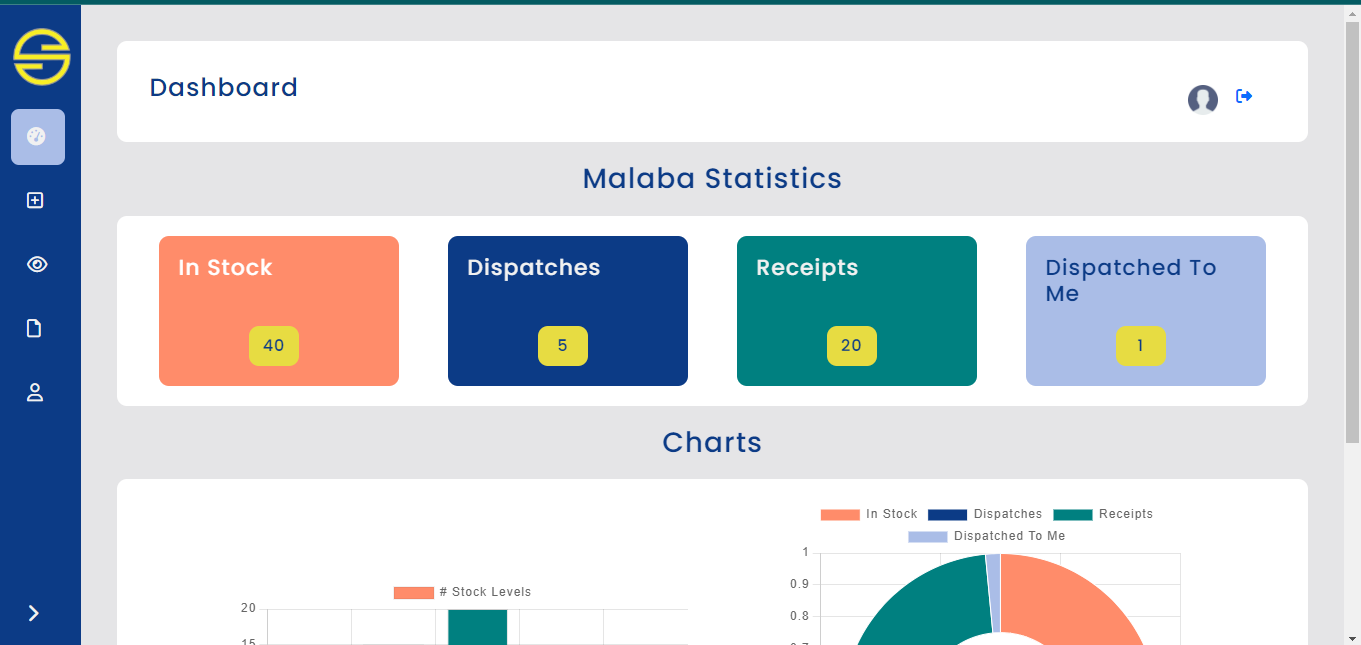Click the vertical page scrollbar
This screenshot has height=645, width=1361.
coord(1352,230)
